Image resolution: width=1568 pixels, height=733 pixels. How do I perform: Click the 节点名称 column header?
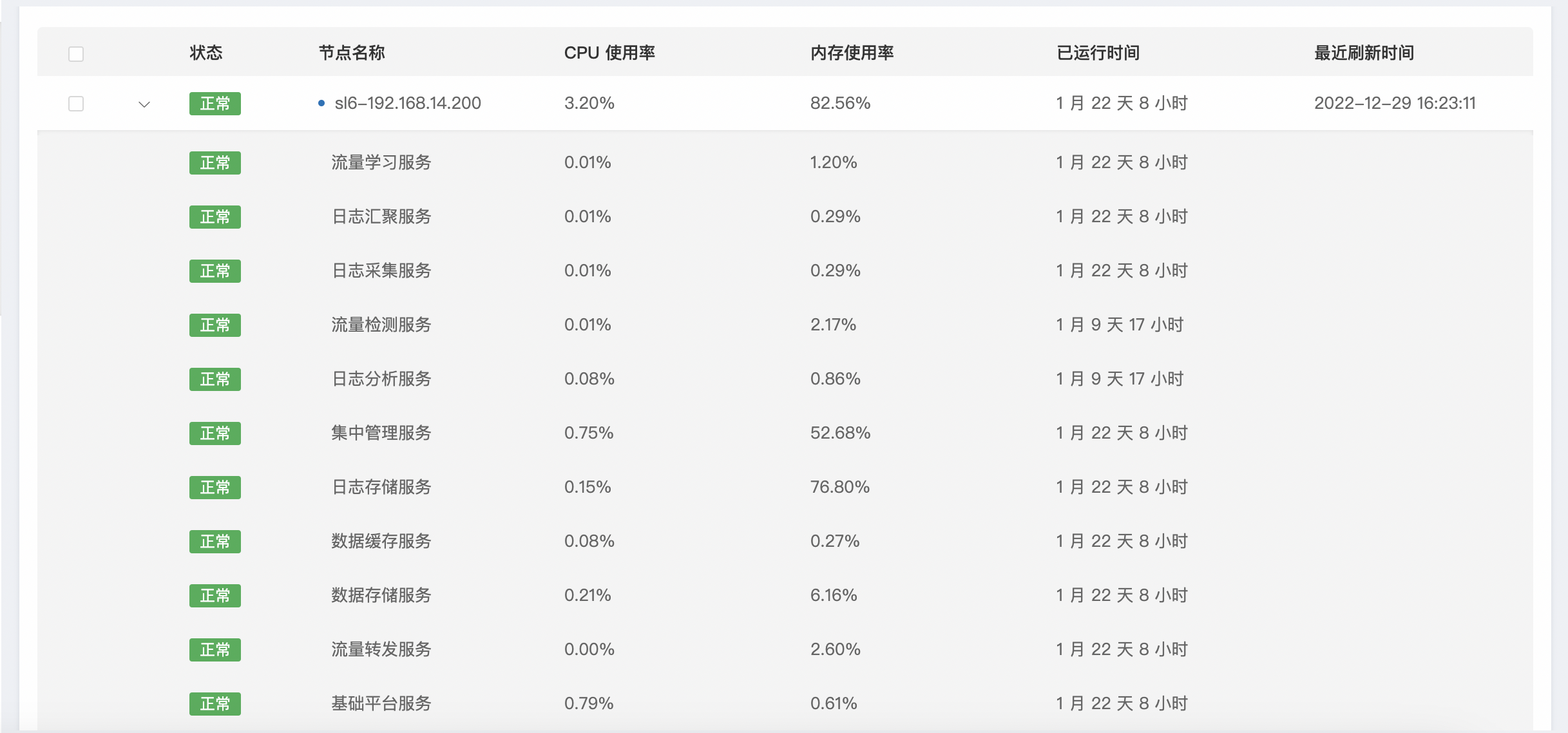pyautogui.click(x=351, y=53)
